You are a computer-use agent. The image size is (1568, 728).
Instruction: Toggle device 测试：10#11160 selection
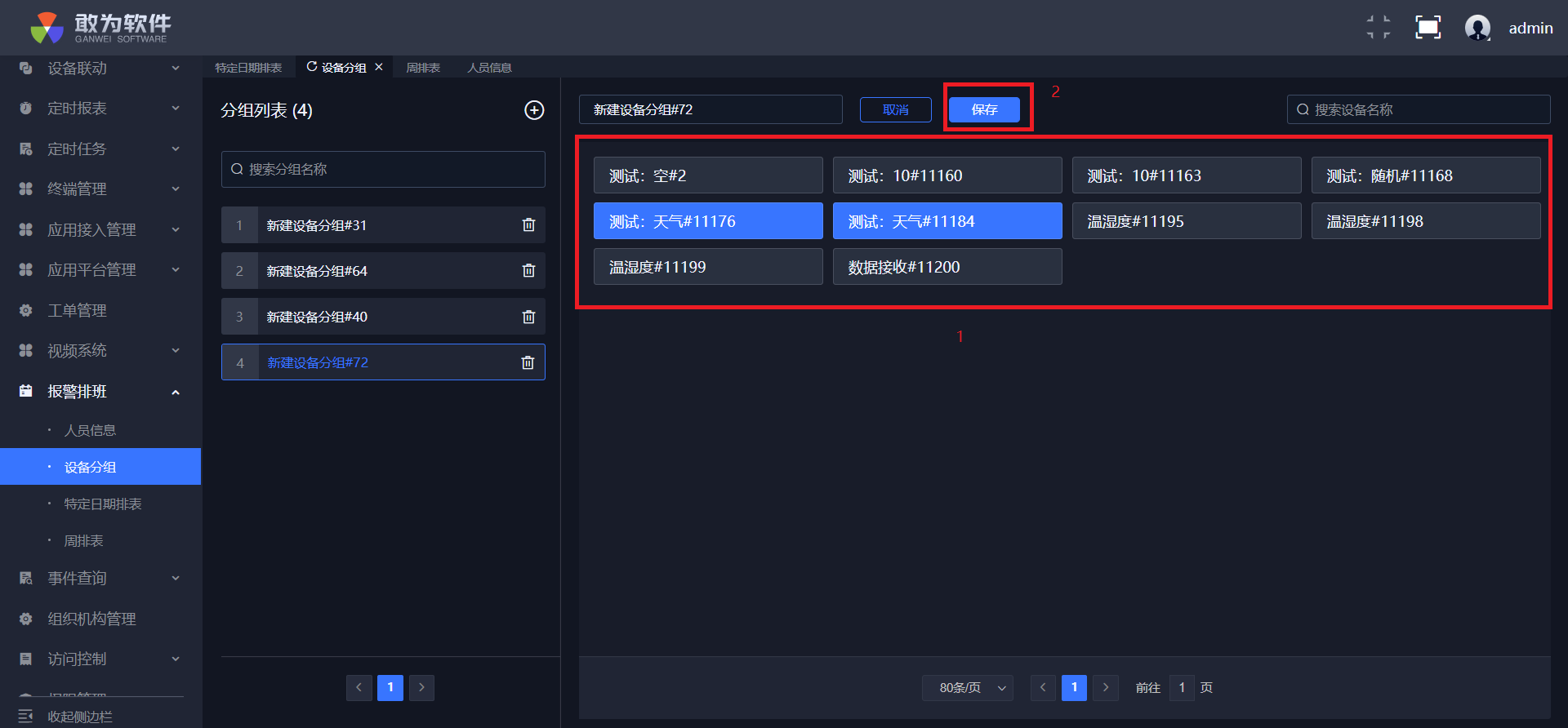tap(947, 175)
